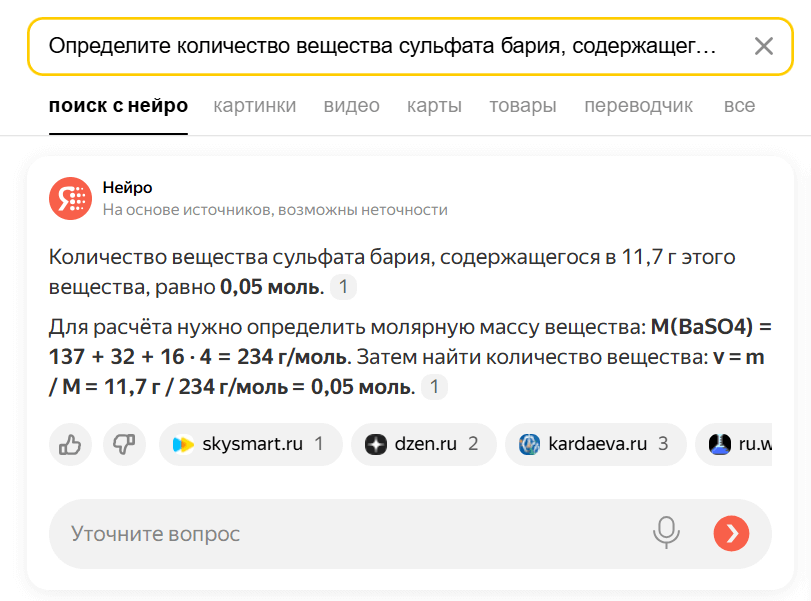Image resolution: width=811 pixels, height=601 pixels.
Task: Switch to the картинки tab
Action: coord(254,106)
